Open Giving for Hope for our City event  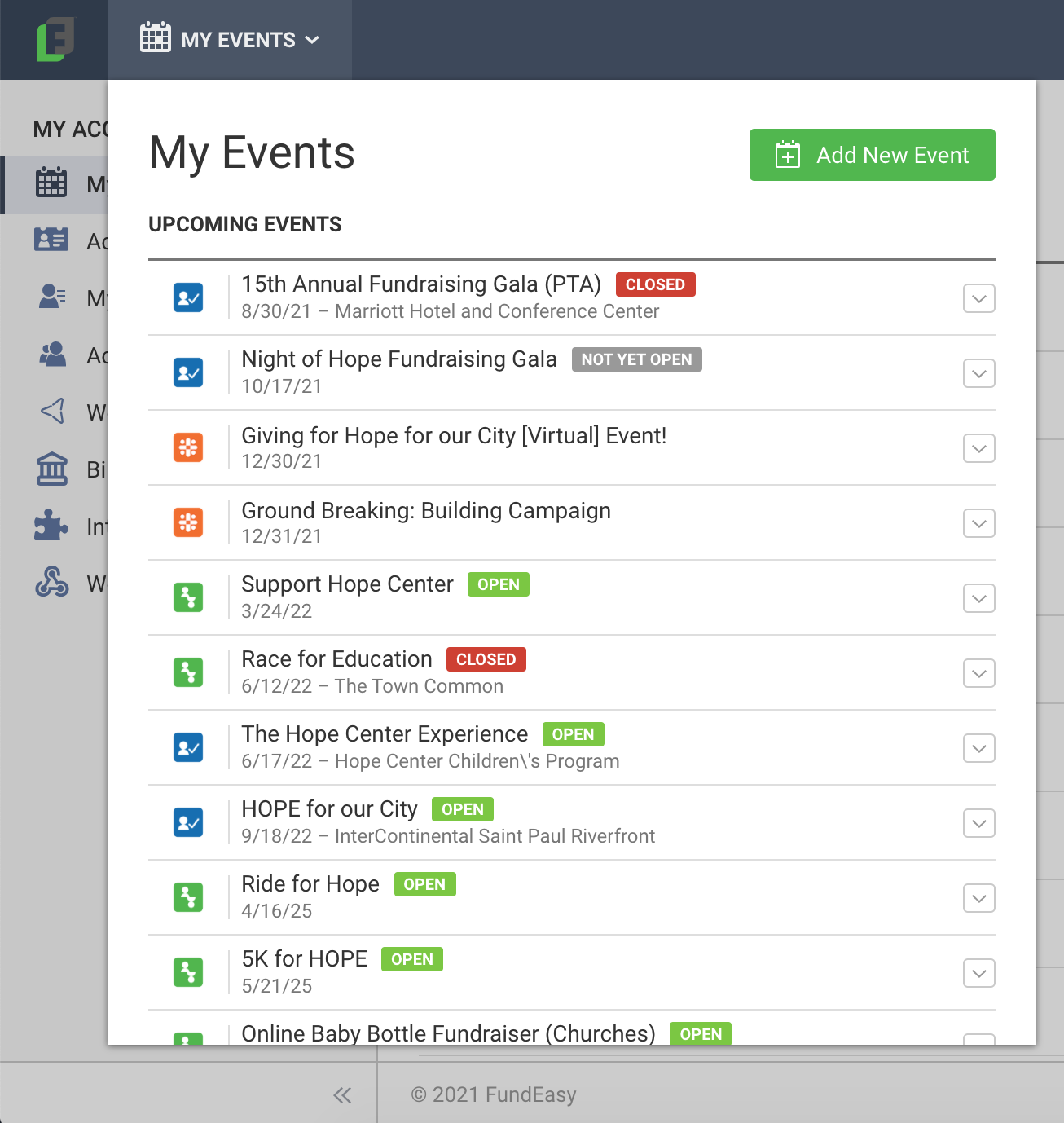454,435
